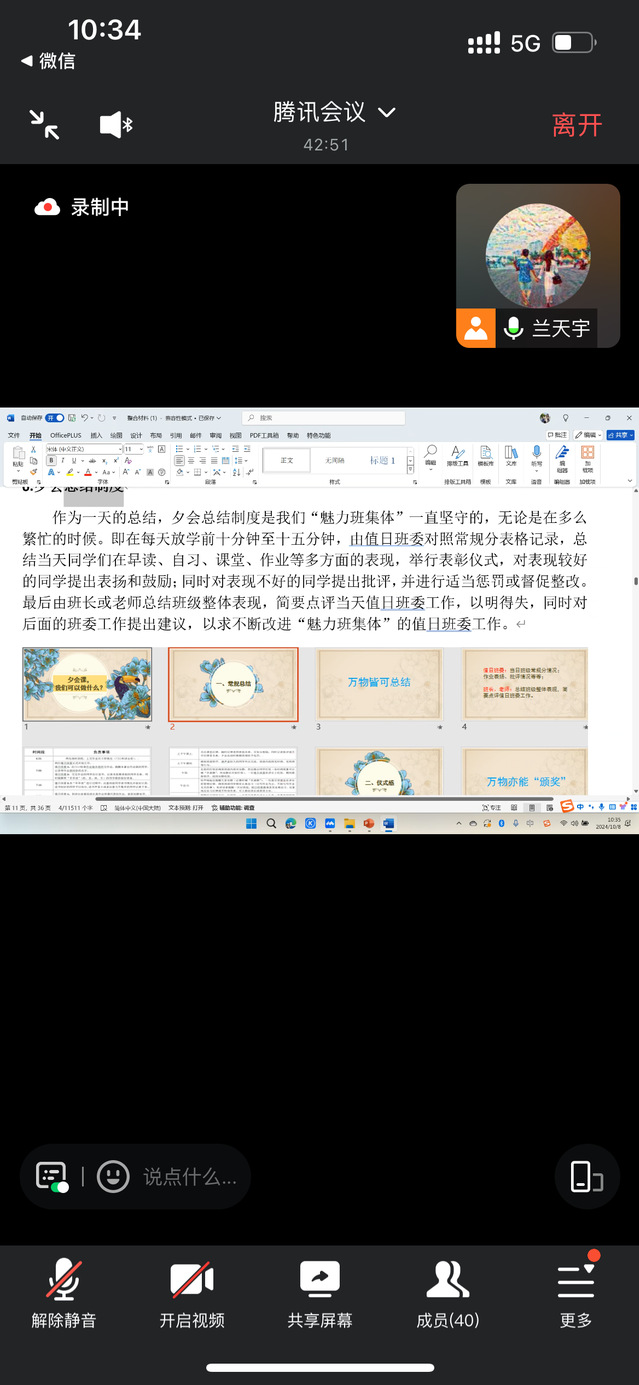
Task: Tap the speaker Bluetooth audio icon
Action: click(x=116, y=125)
